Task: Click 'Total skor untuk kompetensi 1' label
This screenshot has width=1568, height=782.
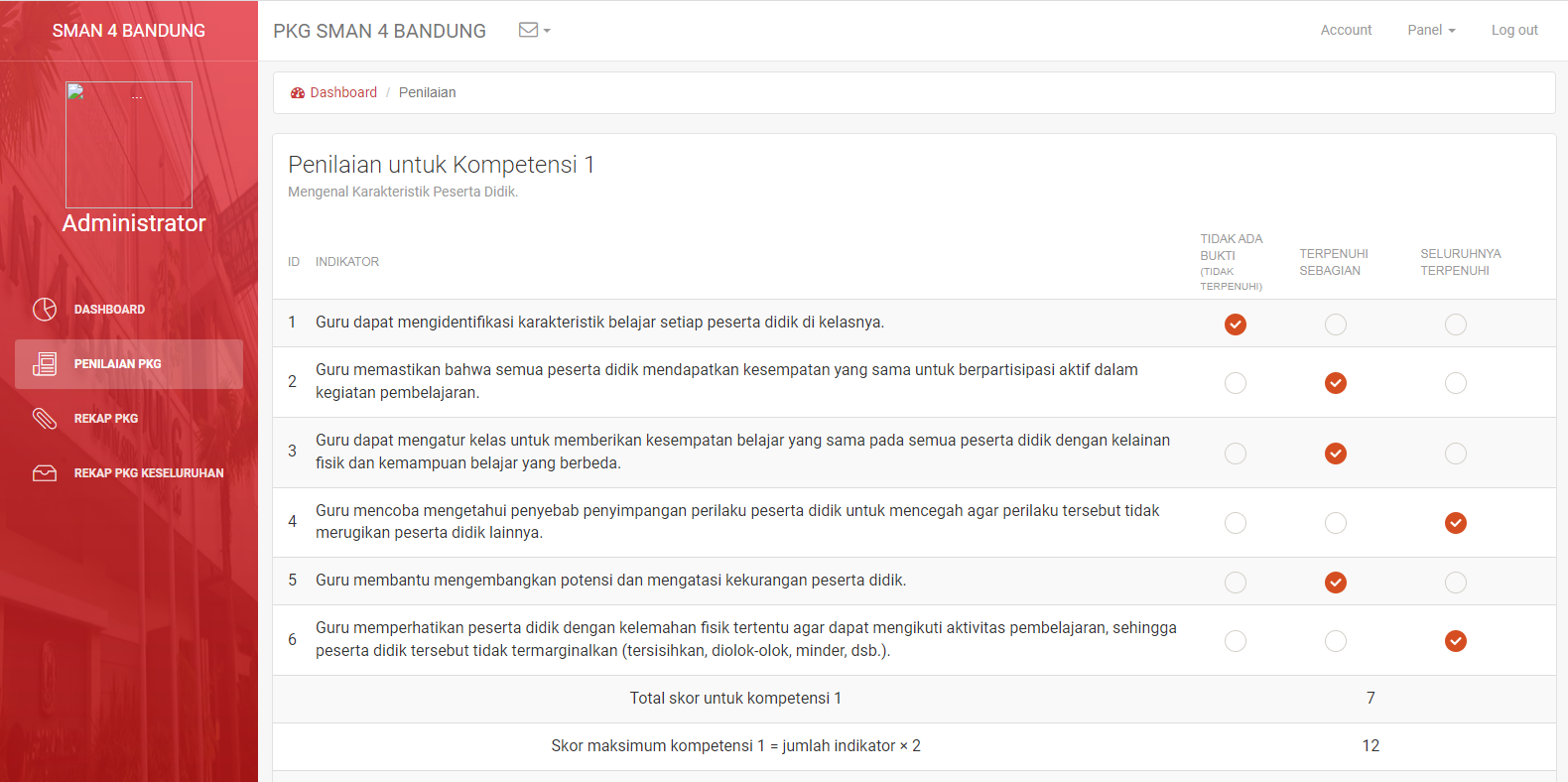Action: [735, 699]
